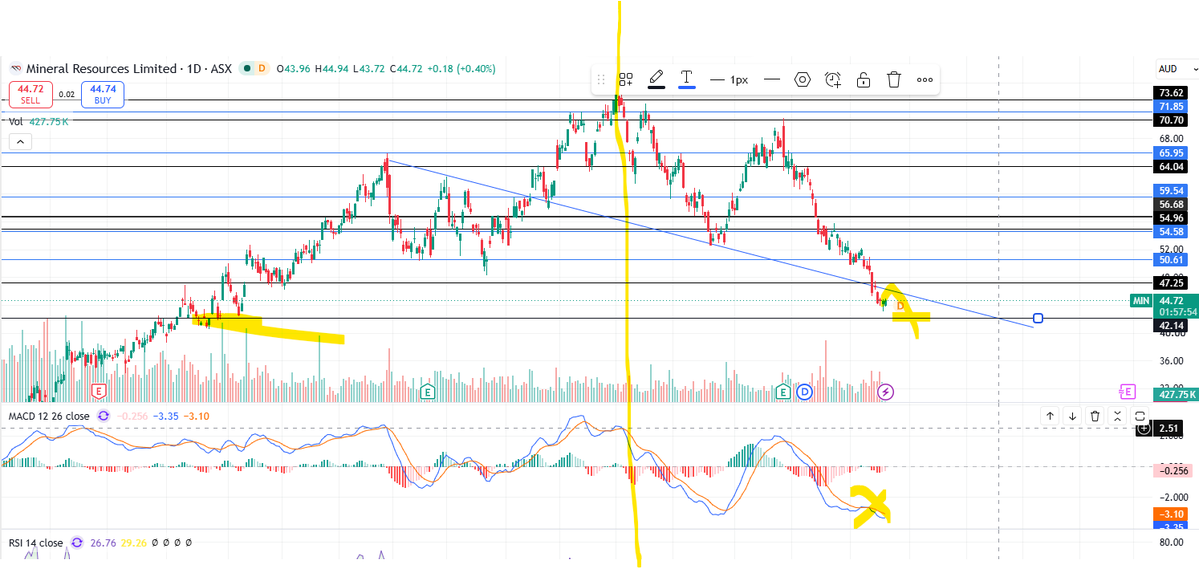
Task: Click the 71.85 price axis label
Action: [1170, 106]
